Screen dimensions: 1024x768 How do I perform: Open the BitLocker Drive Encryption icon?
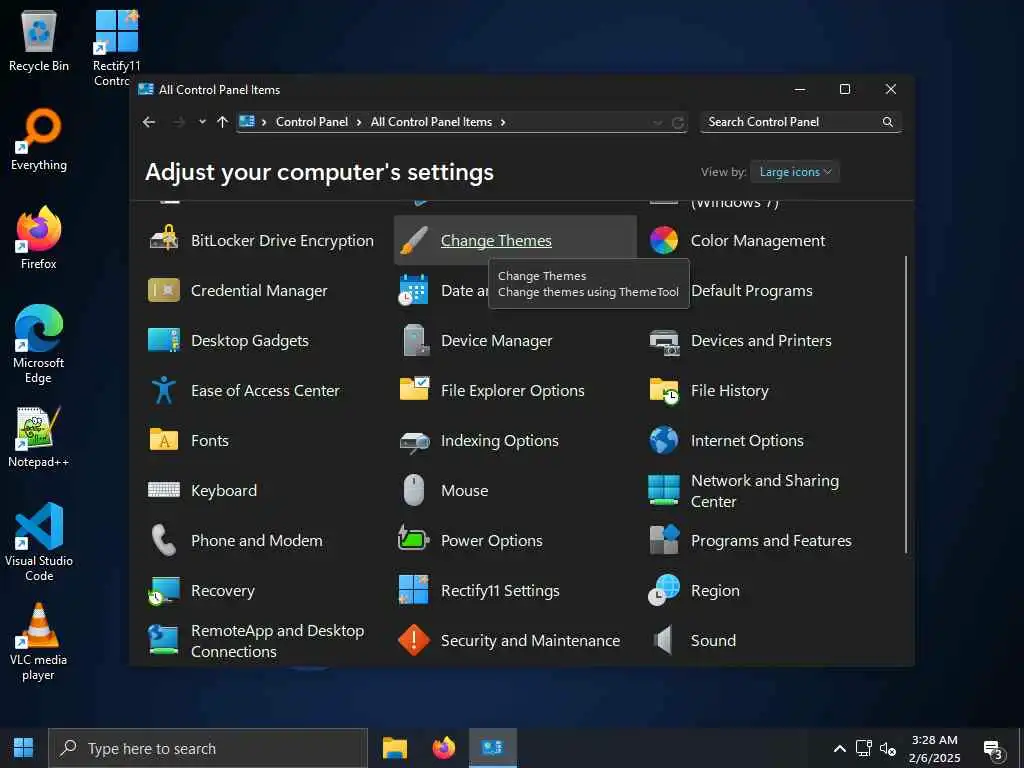point(164,240)
